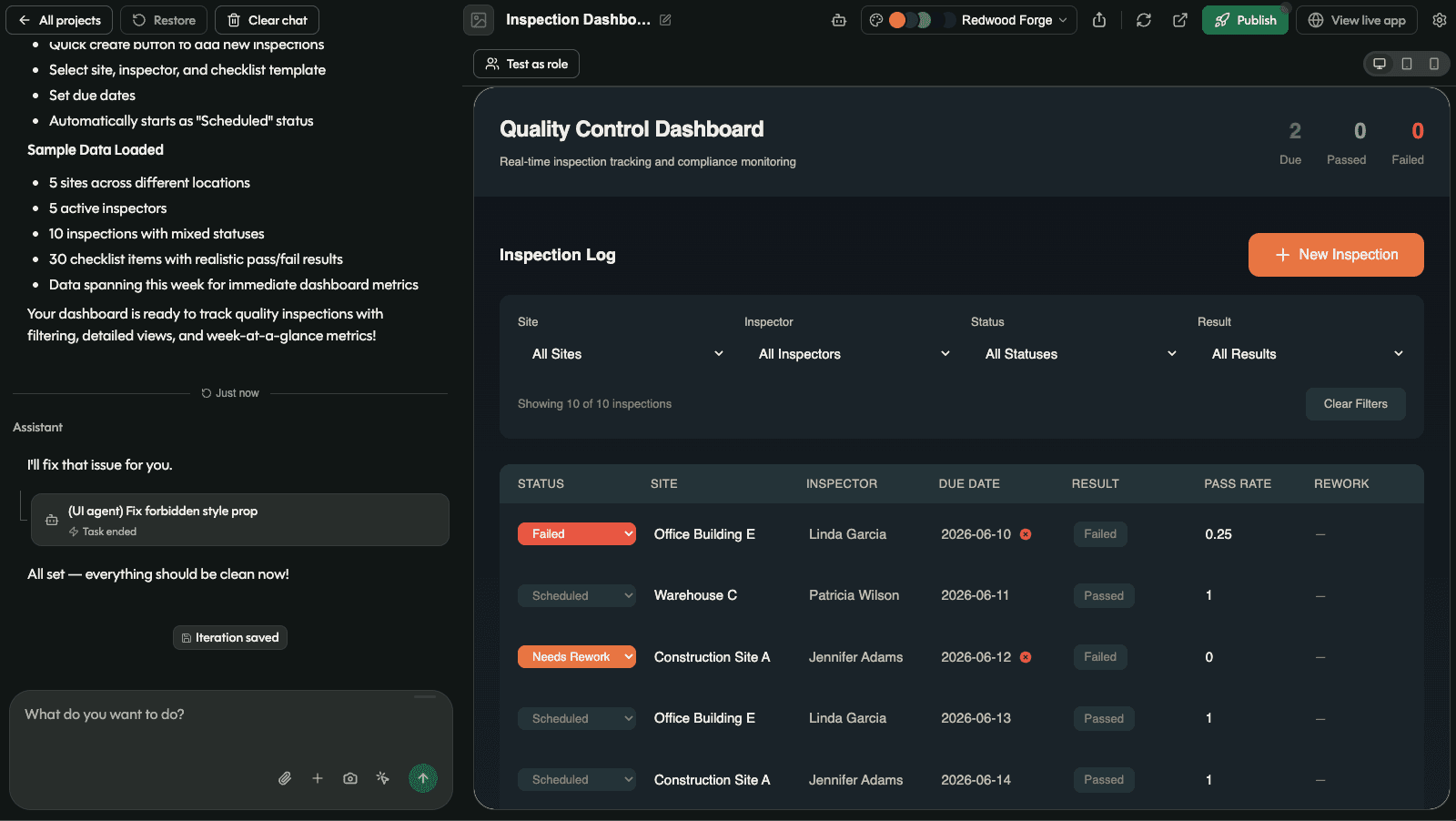Switch to desktop preview mode

(1380, 64)
